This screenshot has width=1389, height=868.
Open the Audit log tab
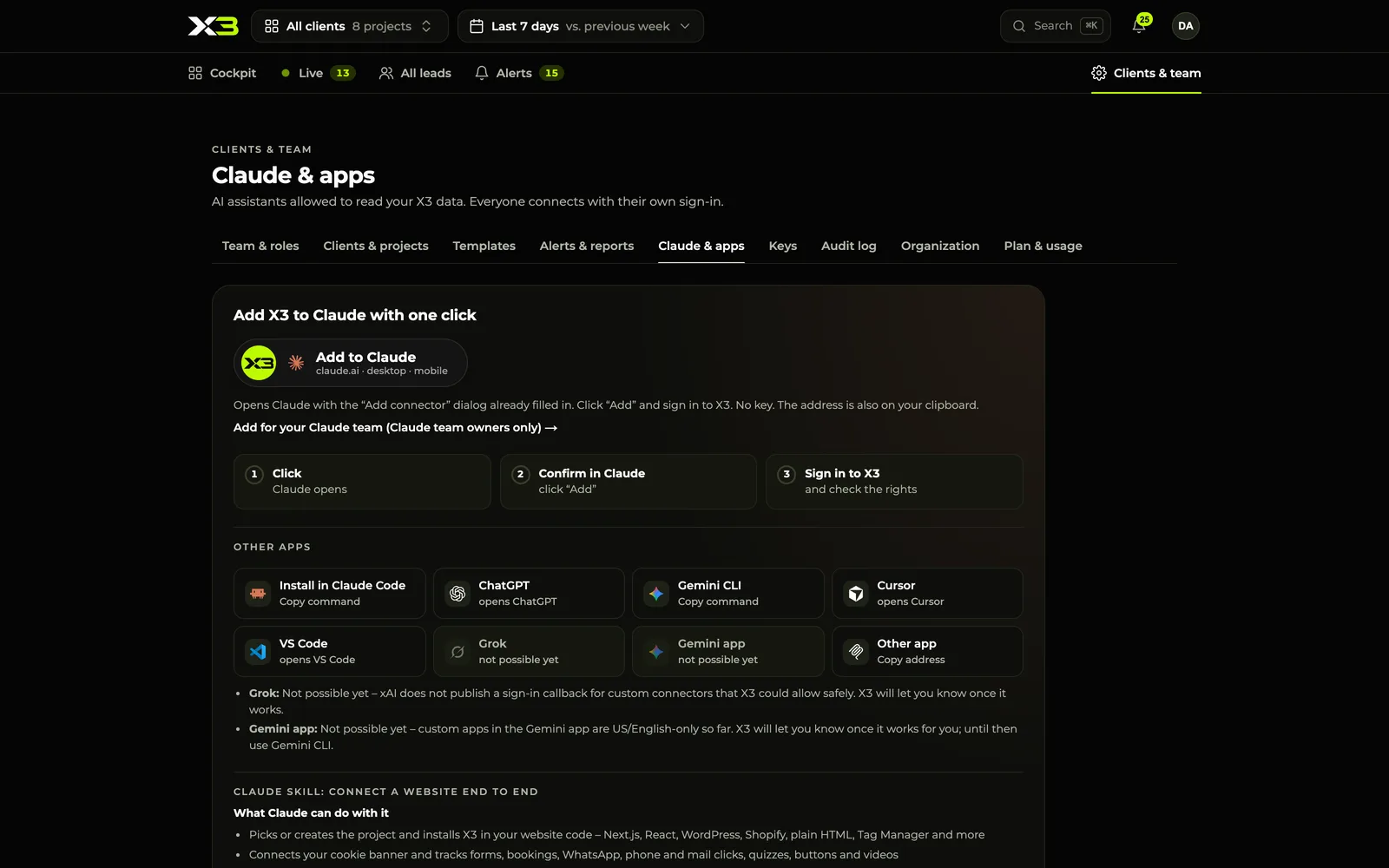(x=848, y=246)
